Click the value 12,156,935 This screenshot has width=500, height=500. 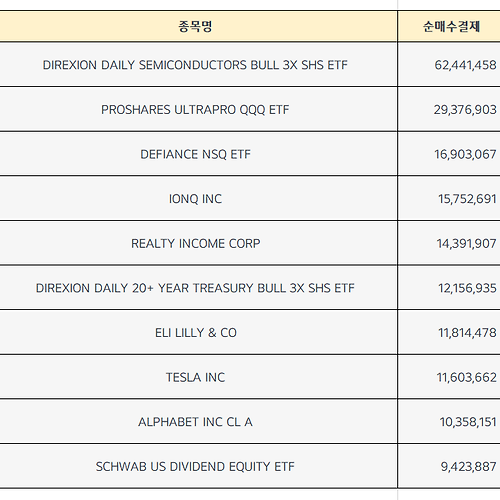(x=467, y=288)
